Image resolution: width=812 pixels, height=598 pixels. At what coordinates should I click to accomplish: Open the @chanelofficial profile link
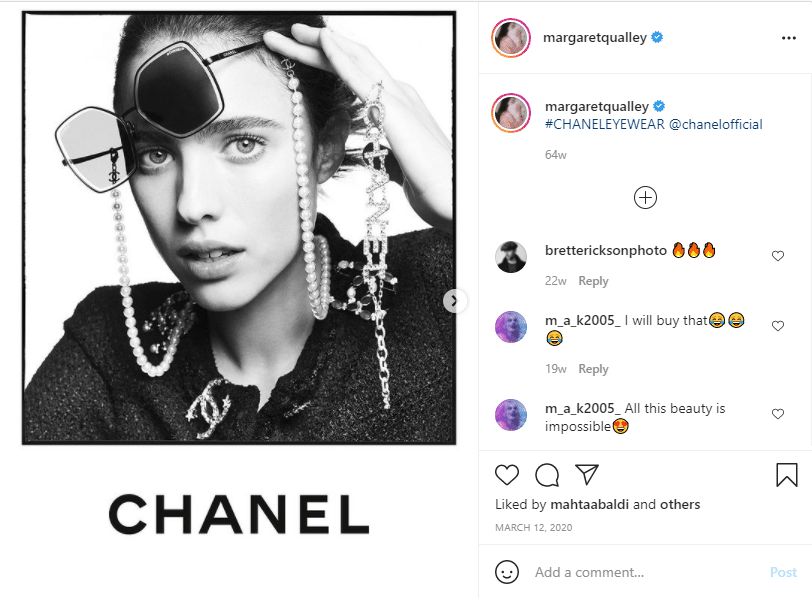click(x=717, y=124)
